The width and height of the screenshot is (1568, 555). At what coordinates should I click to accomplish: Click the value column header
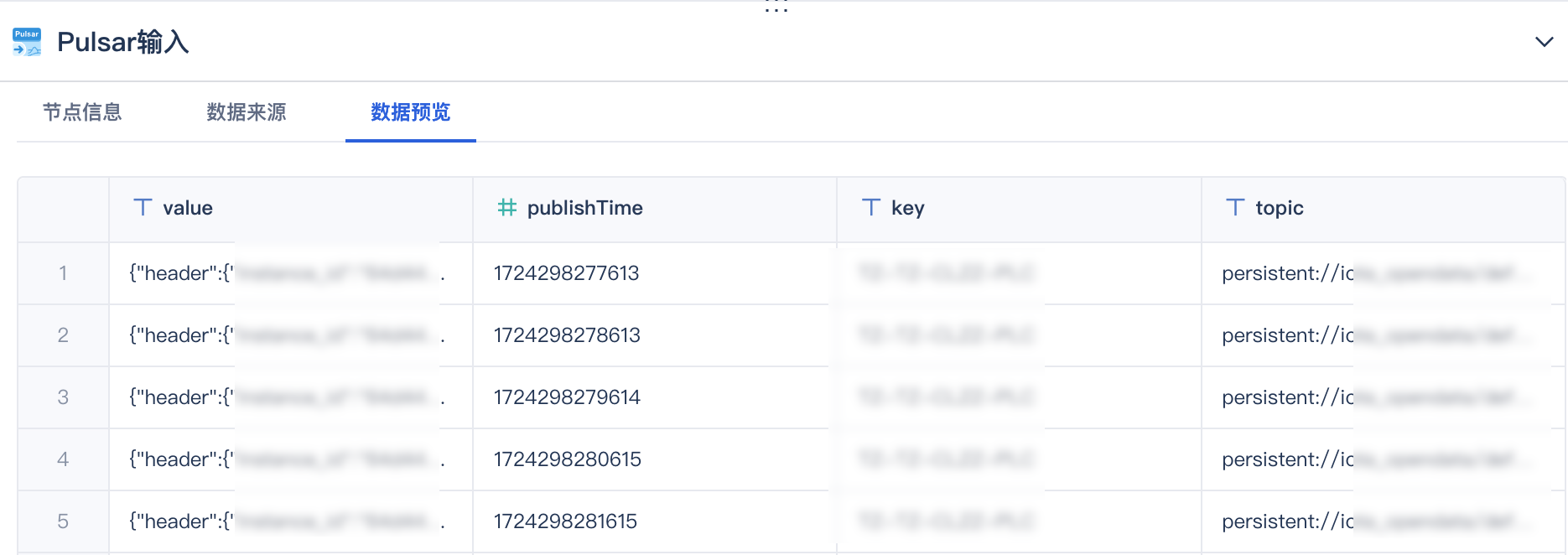point(188,208)
